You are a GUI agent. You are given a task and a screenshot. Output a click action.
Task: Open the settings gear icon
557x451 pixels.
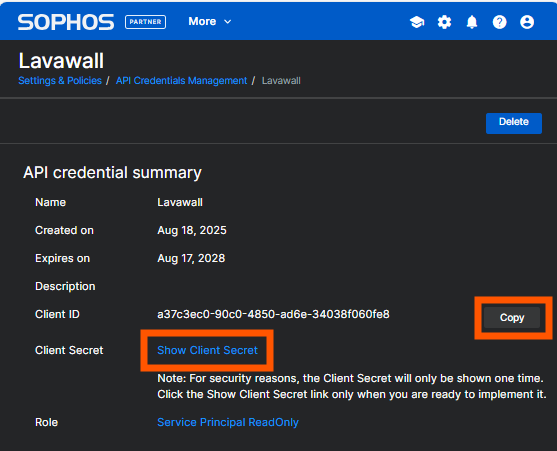click(x=444, y=22)
